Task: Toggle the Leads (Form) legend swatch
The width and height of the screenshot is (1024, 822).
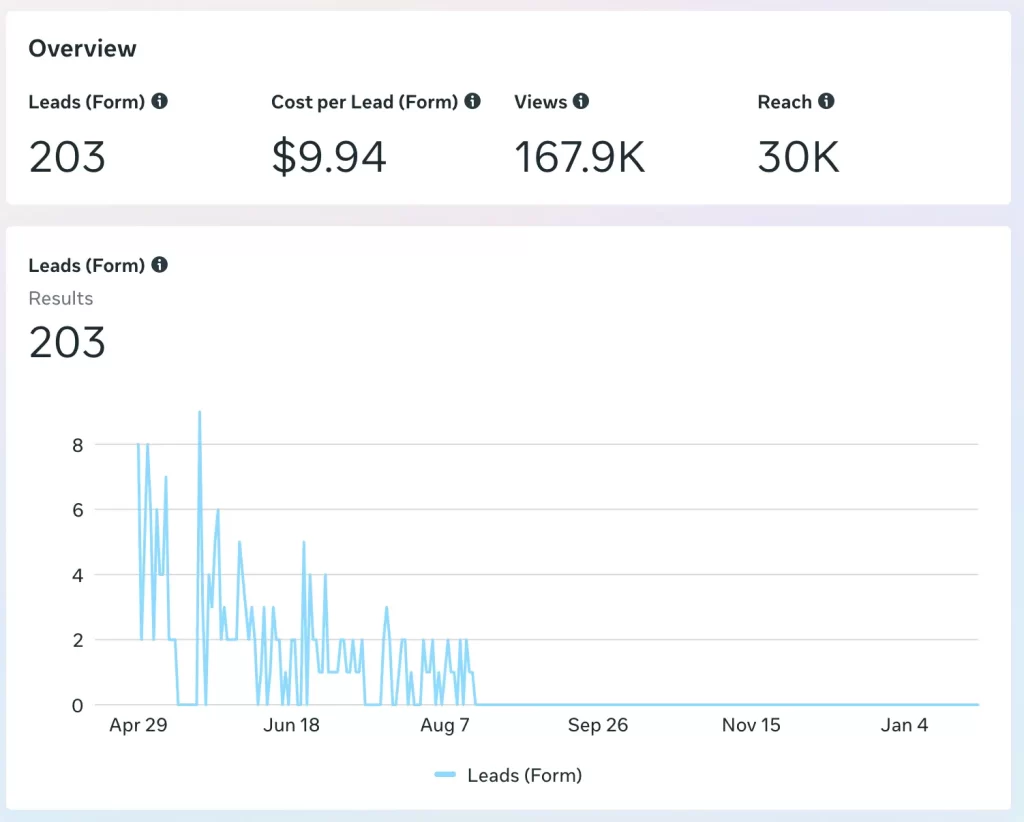Action: click(445, 774)
